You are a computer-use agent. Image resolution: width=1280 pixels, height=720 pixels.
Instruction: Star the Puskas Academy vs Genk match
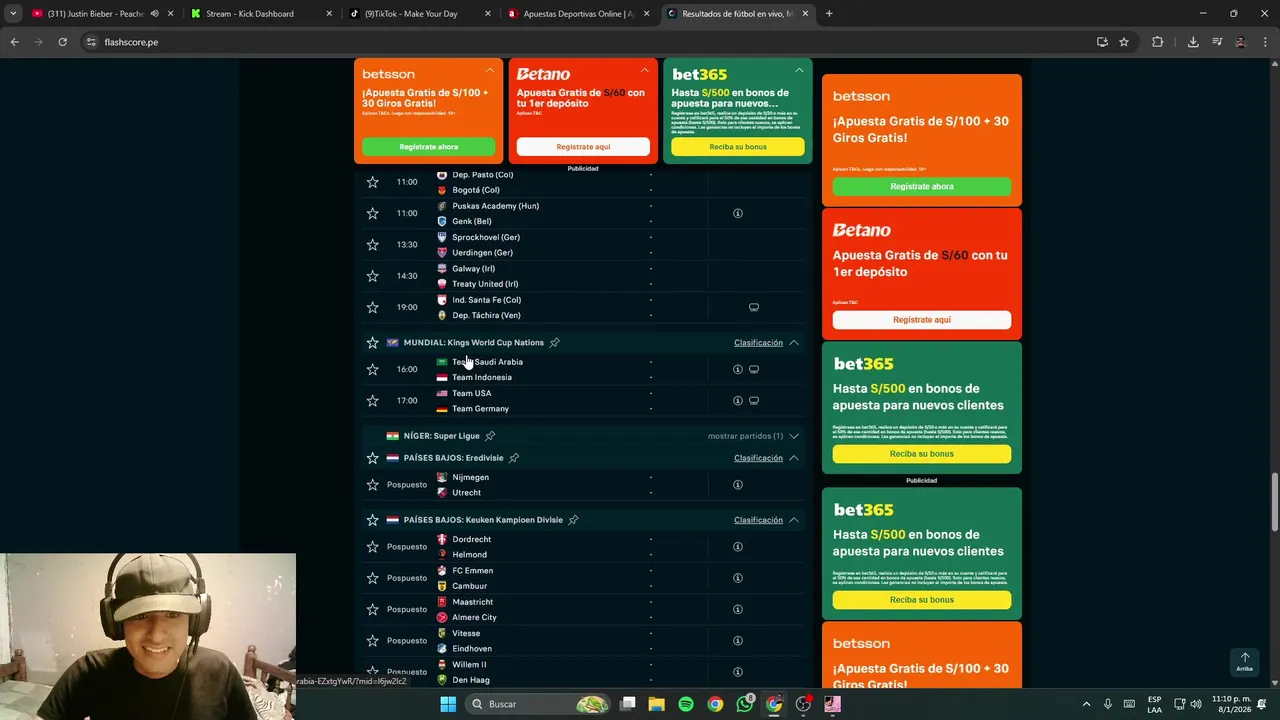(372, 213)
